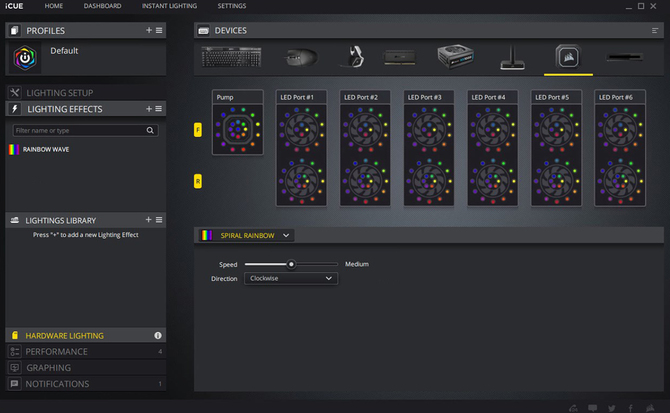Expand the Lighting Effects section header

86,109
